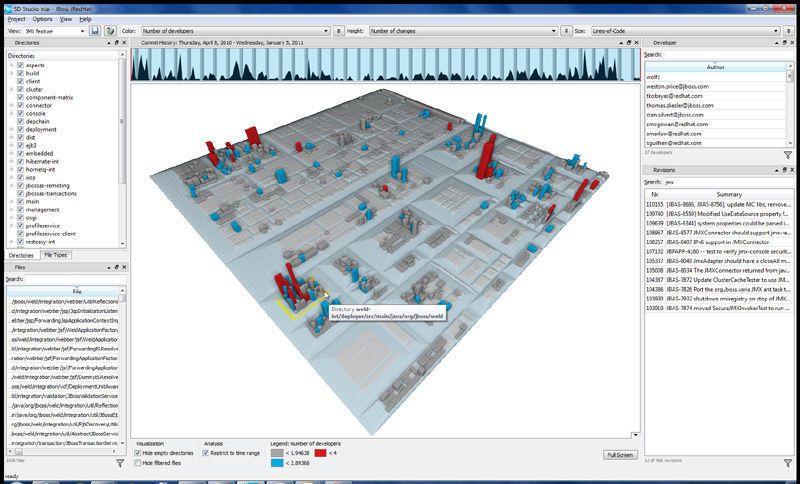Click the double-arrow button after Height dropdown
The image size is (800, 484).
[x=565, y=31]
